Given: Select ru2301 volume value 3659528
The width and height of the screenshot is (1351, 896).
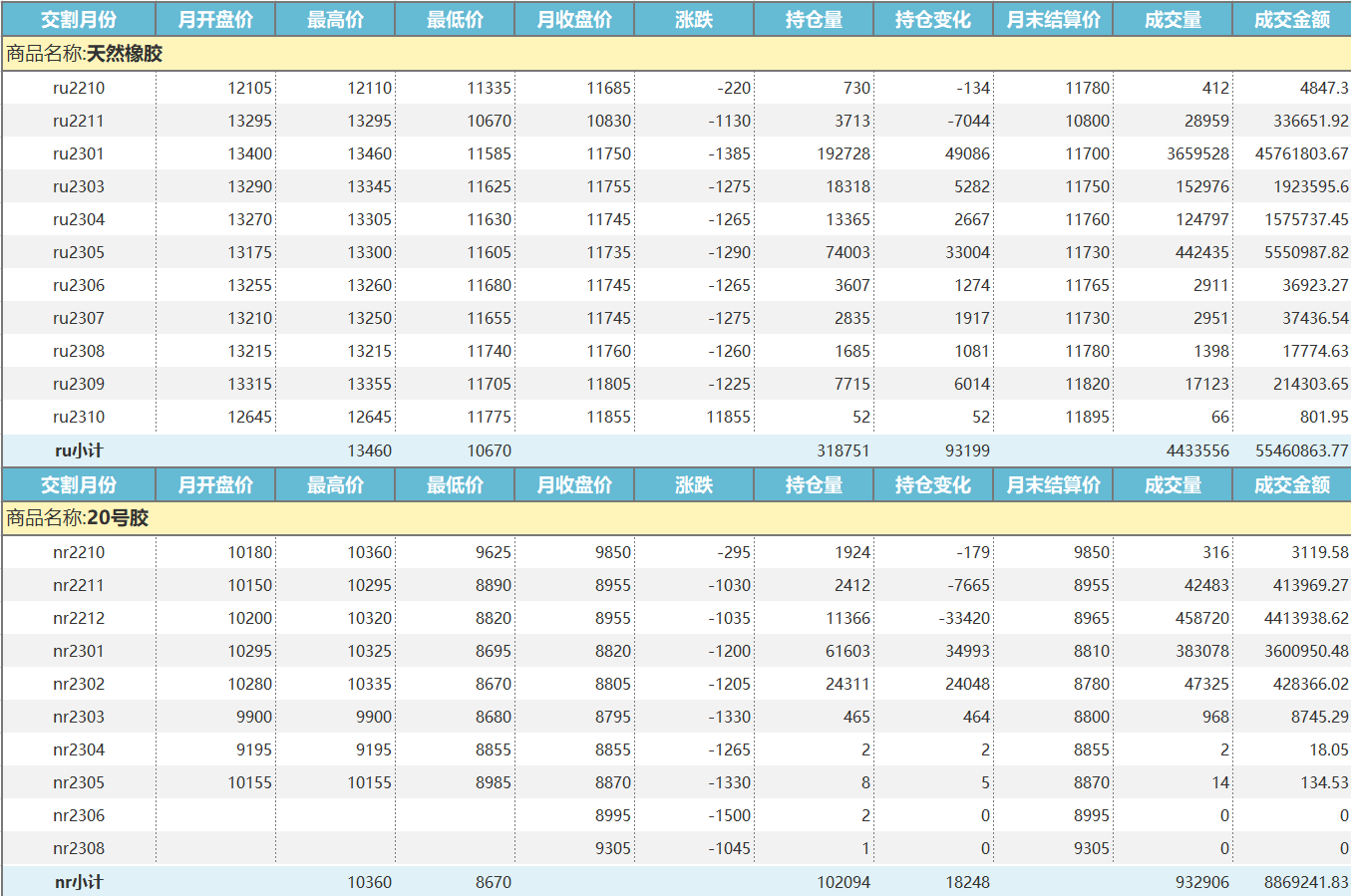Looking at the screenshot, I should pyautogui.click(x=1197, y=153).
